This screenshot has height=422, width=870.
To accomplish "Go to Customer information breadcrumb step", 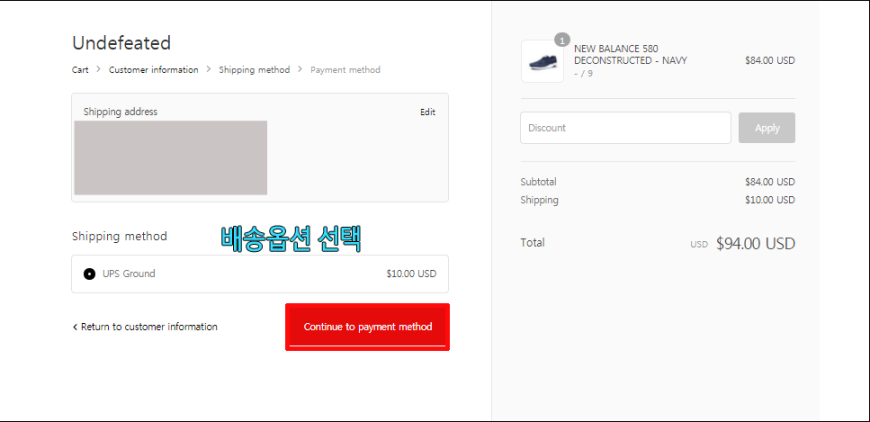I will 153,70.
